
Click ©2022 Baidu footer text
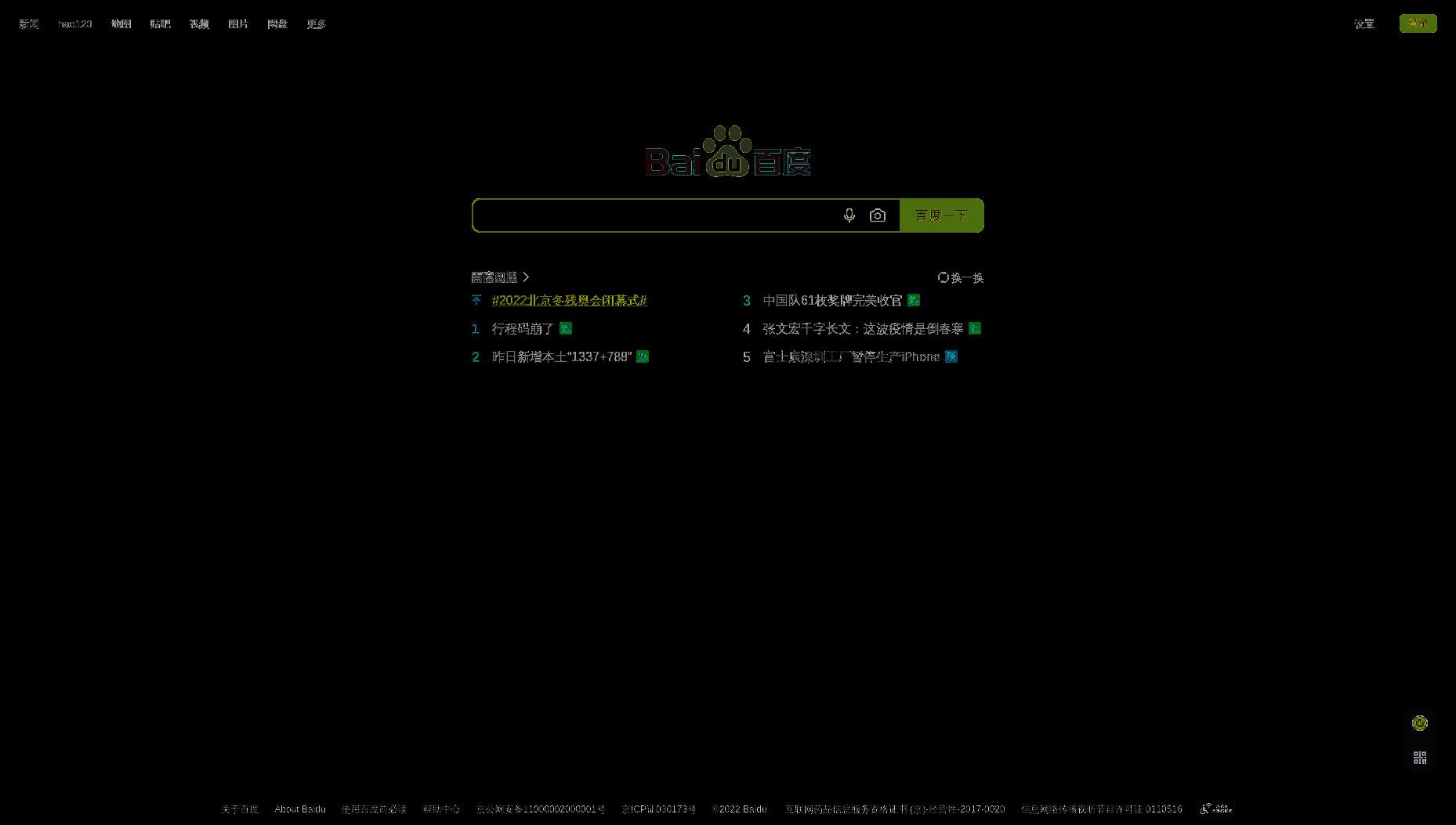pyautogui.click(x=740, y=809)
